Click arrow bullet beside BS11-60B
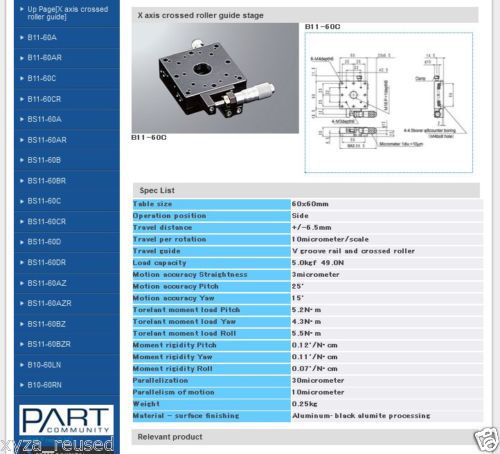The height and width of the screenshot is (454, 500). click(22, 160)
